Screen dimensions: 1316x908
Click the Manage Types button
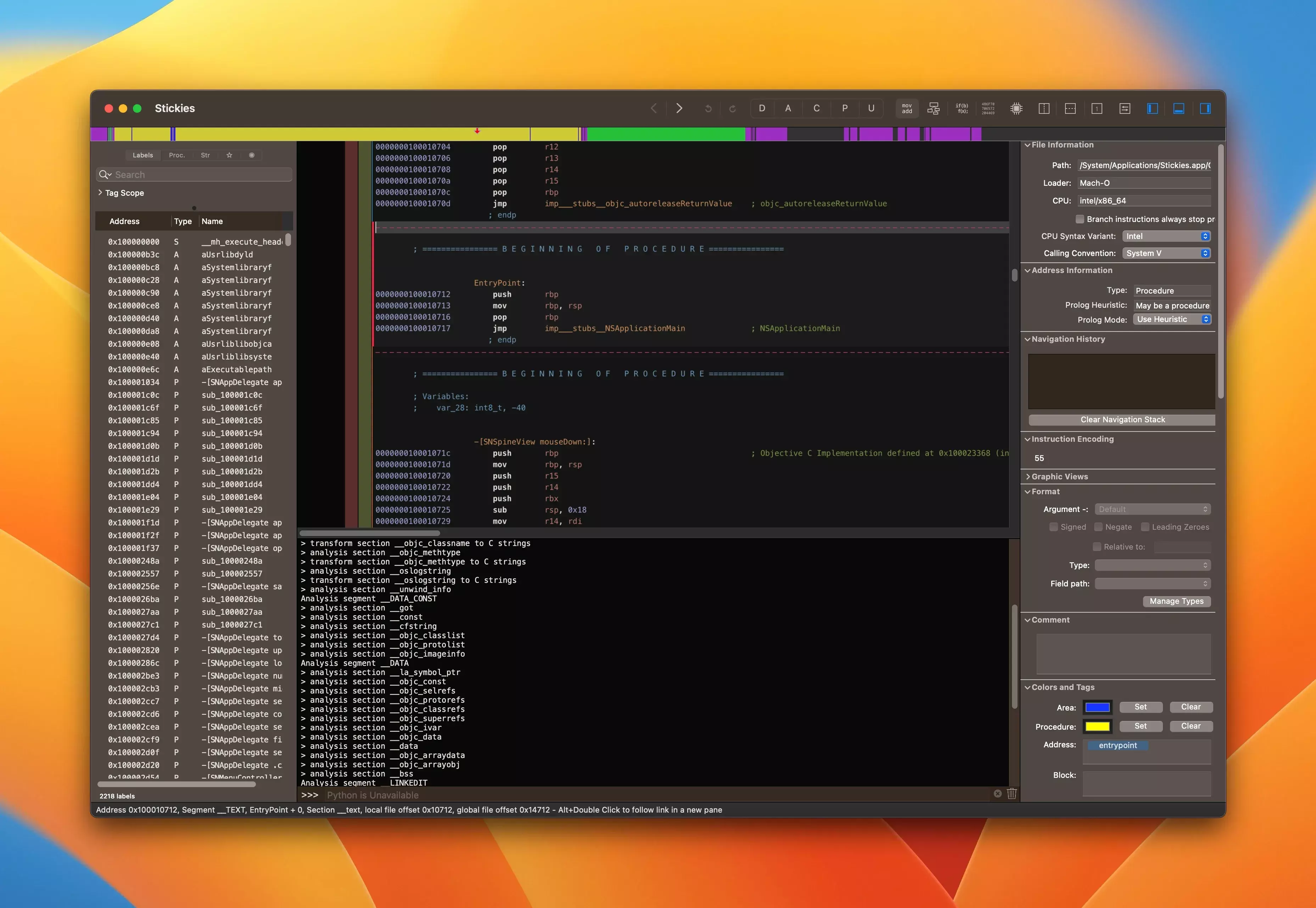[1176, 601]
